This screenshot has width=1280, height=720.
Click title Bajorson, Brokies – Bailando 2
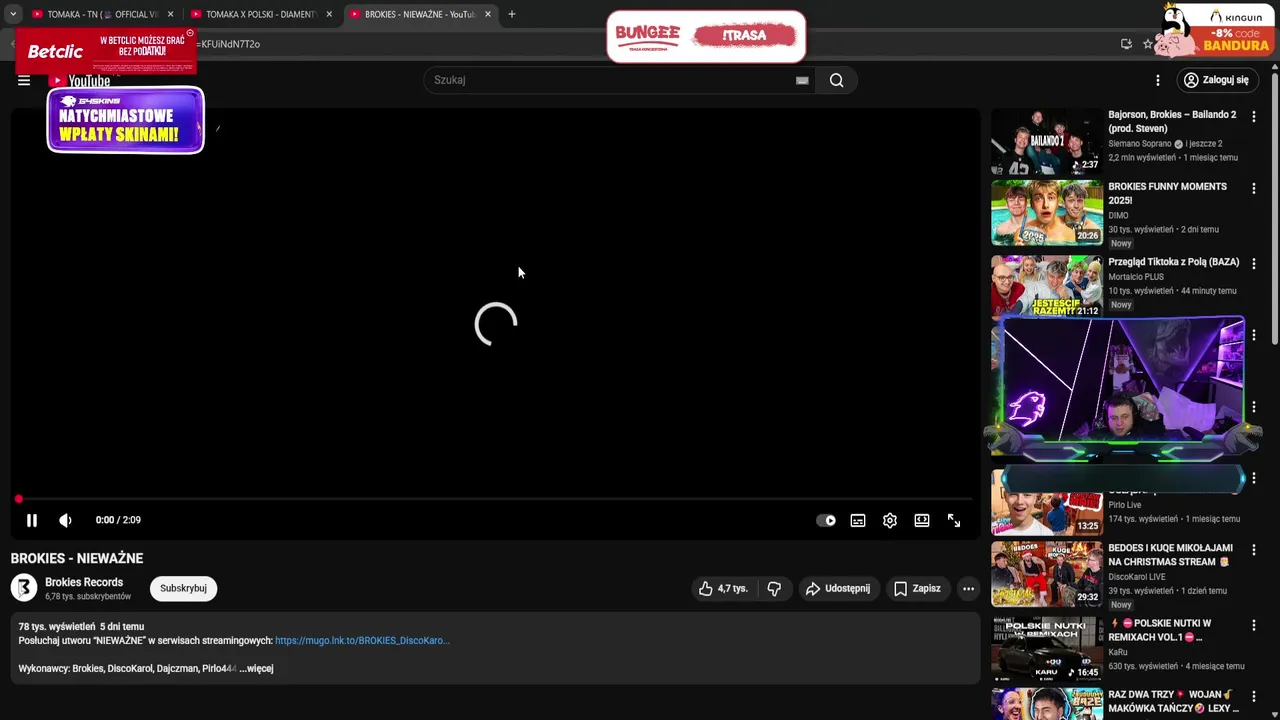pyautogui.click(x=1172, y=121)
